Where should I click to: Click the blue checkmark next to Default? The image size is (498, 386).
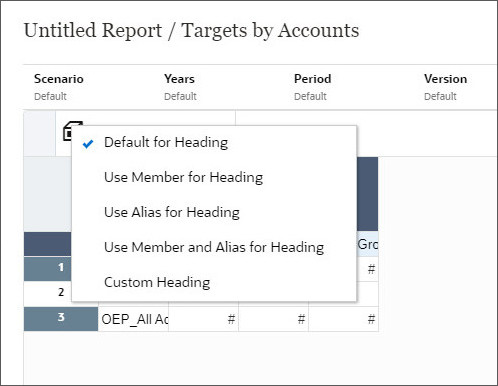[88, 144]
